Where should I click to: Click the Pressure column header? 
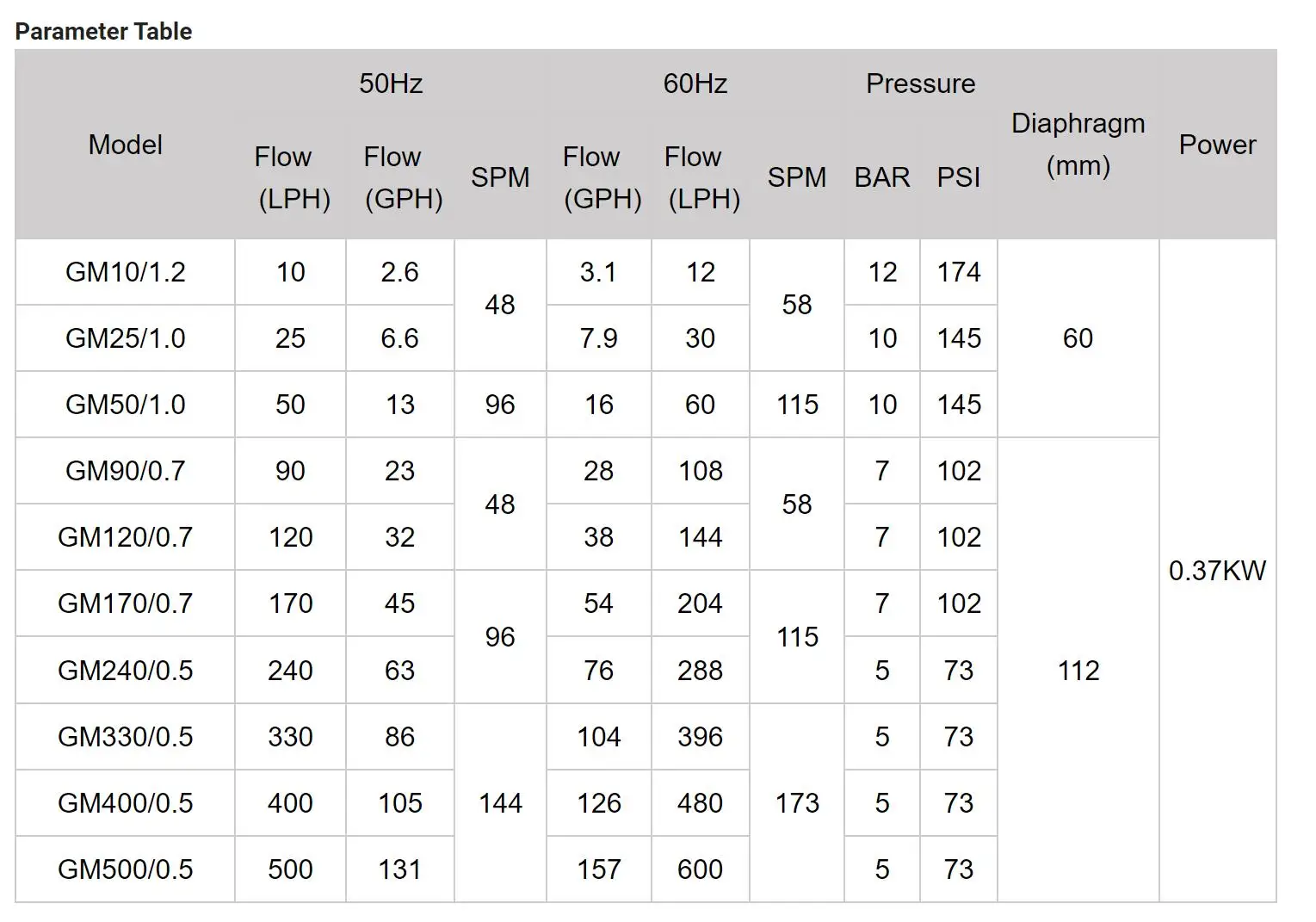point(920,84)
